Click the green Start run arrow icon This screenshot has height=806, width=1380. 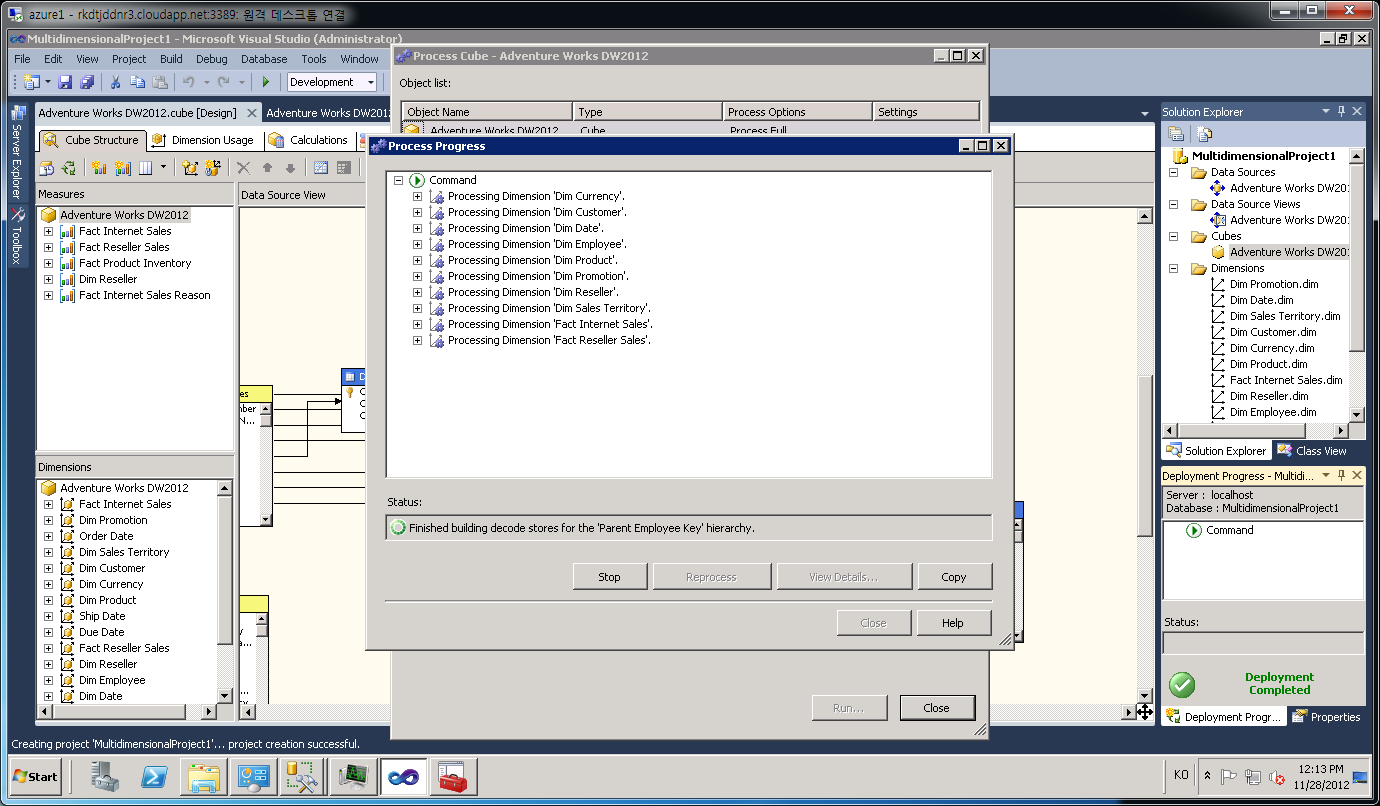point(265,82)
